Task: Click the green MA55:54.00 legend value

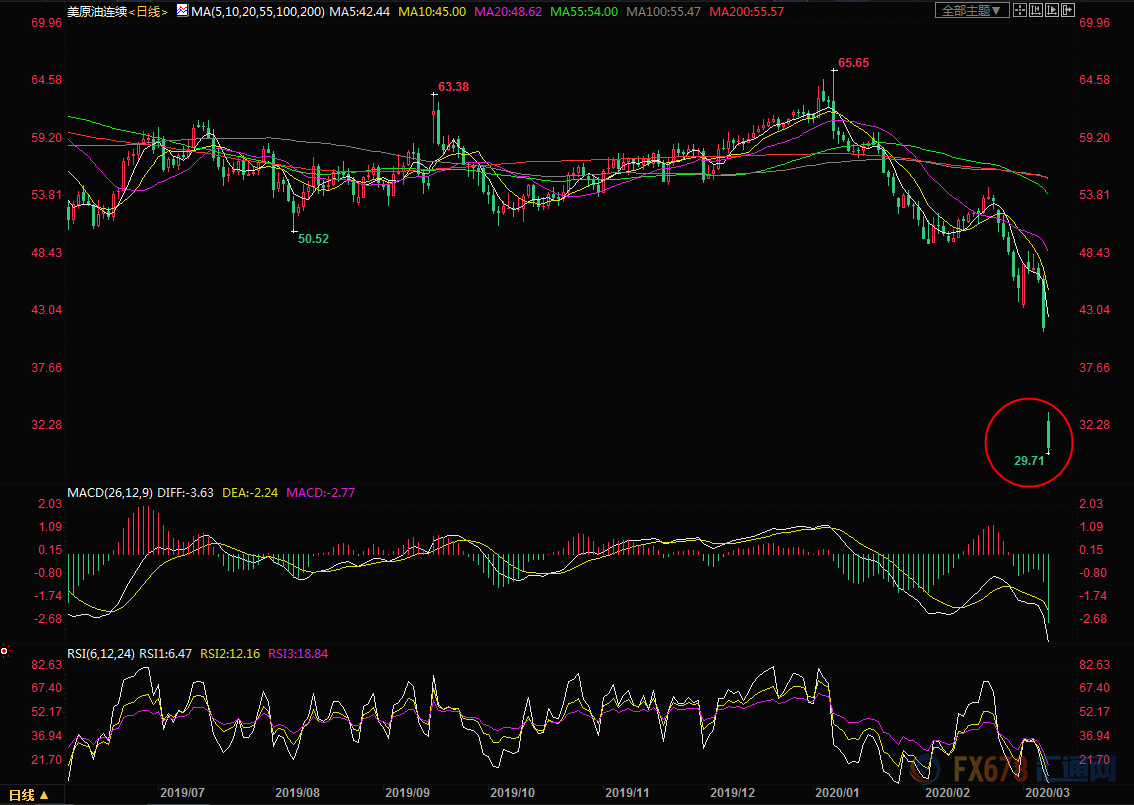Action: click(582, 11)
